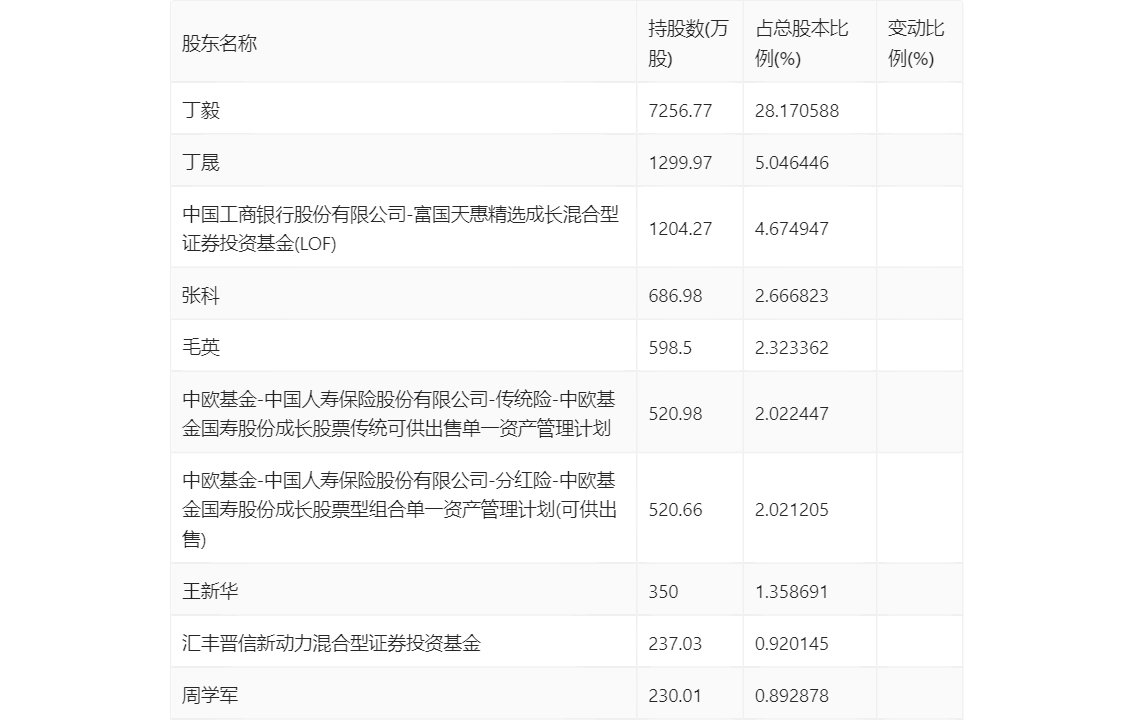Image resolution: width=1134 pixels, height=720 pixels.
Task: Click the holding value 598.5
Action: 670,348
